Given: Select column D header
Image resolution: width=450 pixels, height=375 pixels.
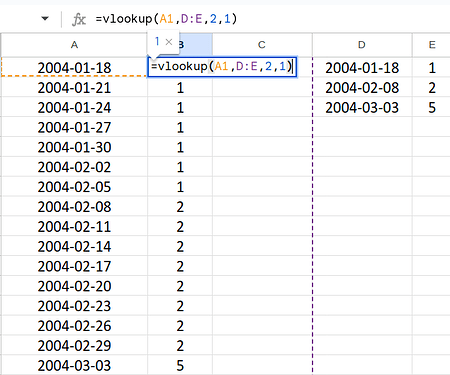Looking at the screenshot, I should pos(362,45).
